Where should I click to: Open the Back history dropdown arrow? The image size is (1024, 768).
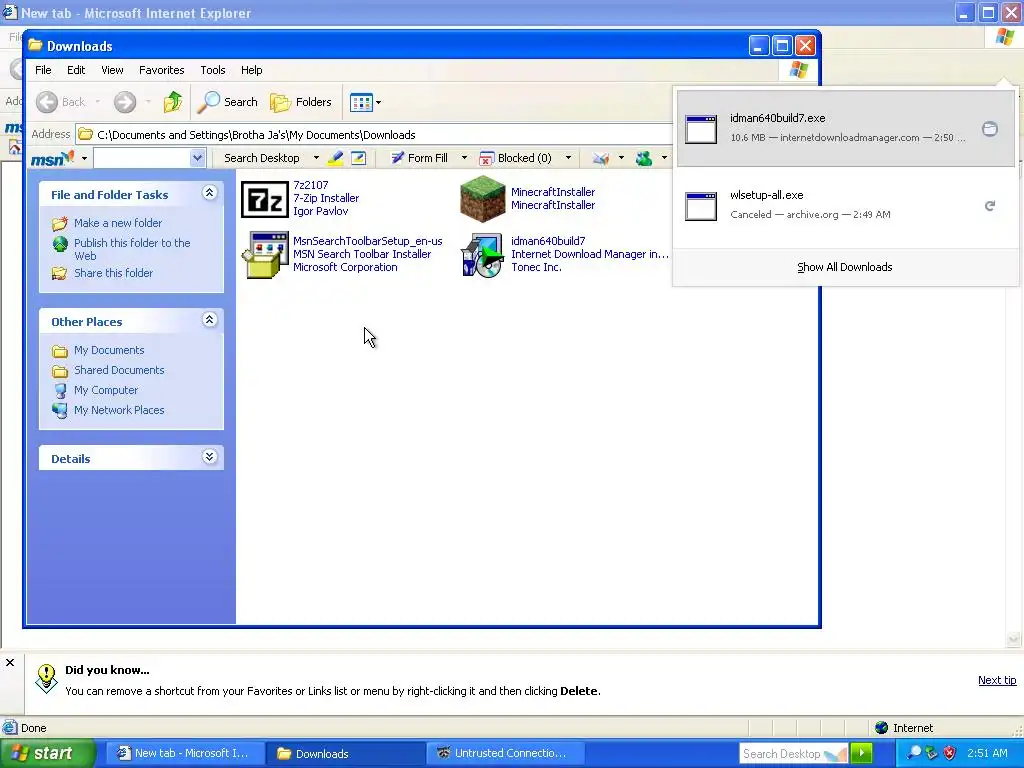[x=98, y=102]
